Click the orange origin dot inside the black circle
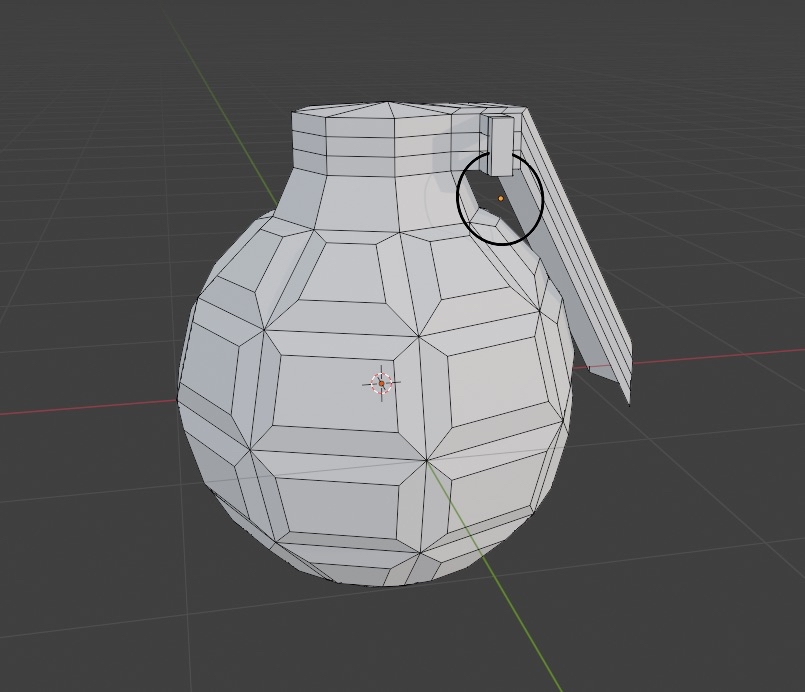The height and width of the screenshot is (692, 805). pyautogui.click(x=501, y=199)
